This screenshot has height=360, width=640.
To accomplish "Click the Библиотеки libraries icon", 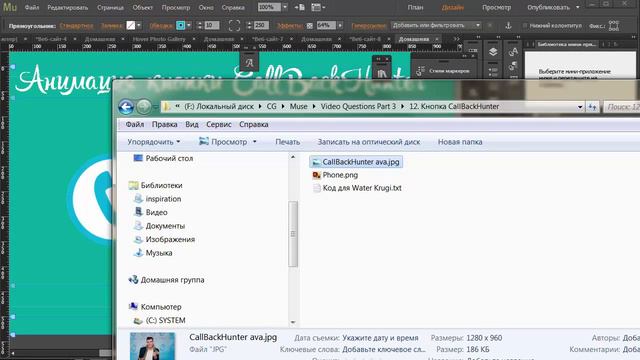I will [x=133, y=185].
